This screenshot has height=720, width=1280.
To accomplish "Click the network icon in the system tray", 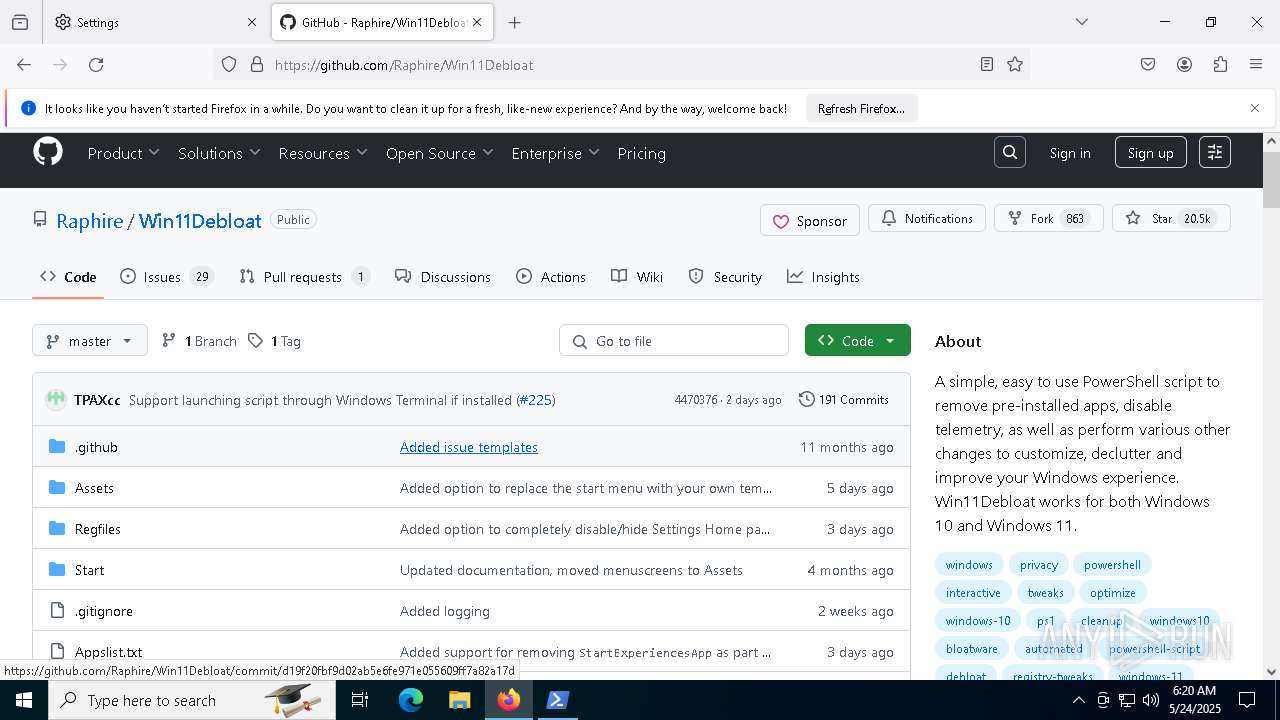I will pyautogui.click(x=1127, y=700).
